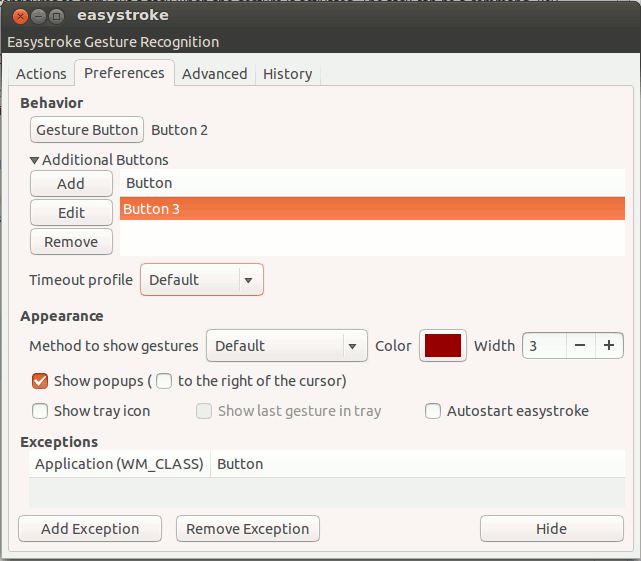Open the Advanced tab
The image size is (641, 561).
click(215, 74)
